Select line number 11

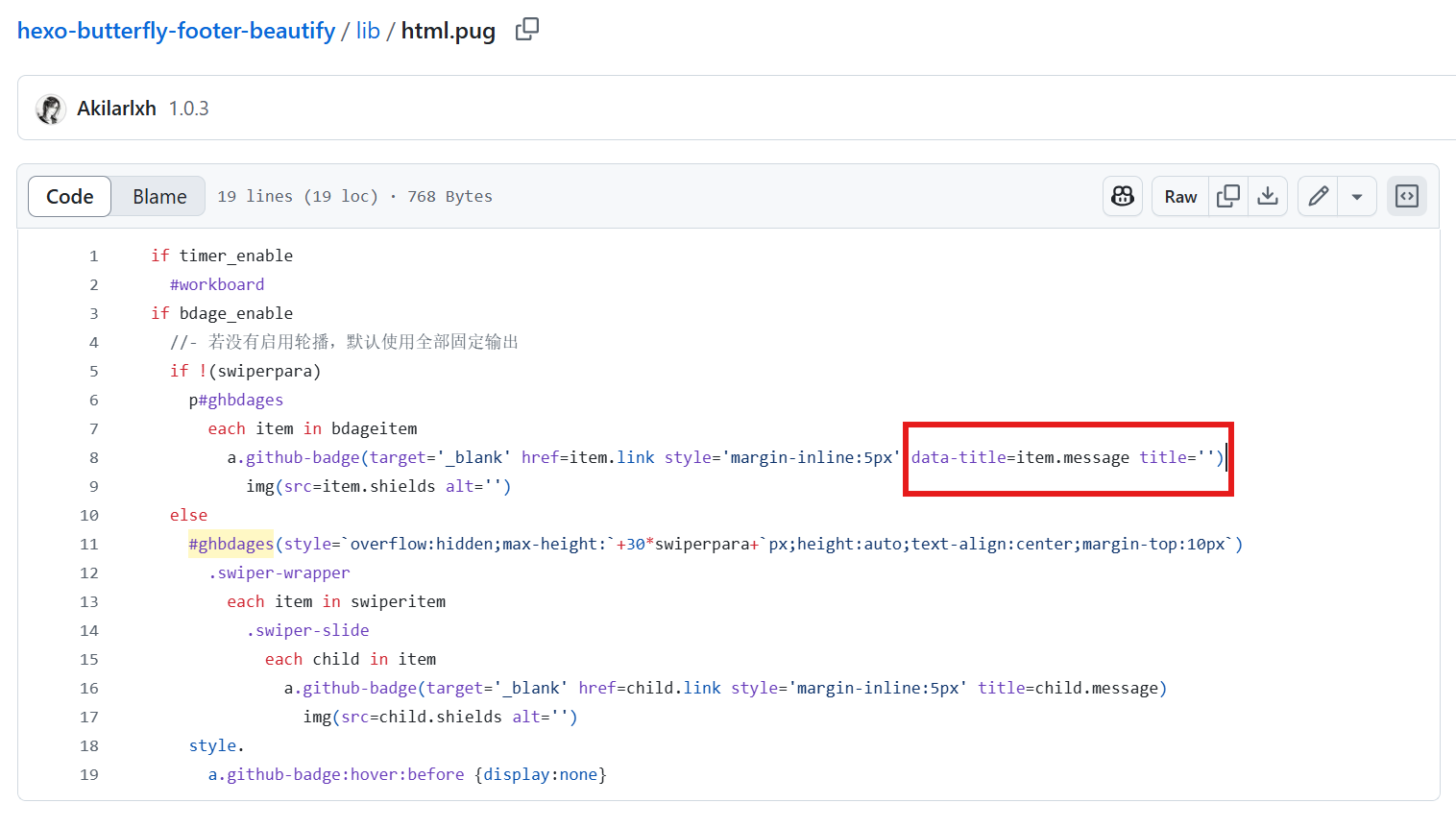pos(89,544)
